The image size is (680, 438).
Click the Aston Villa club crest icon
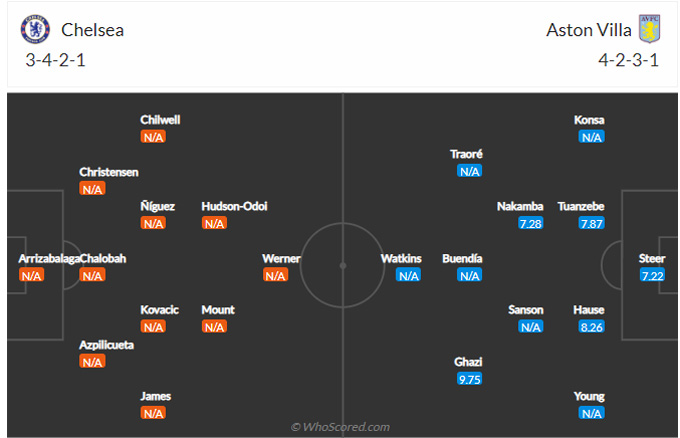[649, 29]
